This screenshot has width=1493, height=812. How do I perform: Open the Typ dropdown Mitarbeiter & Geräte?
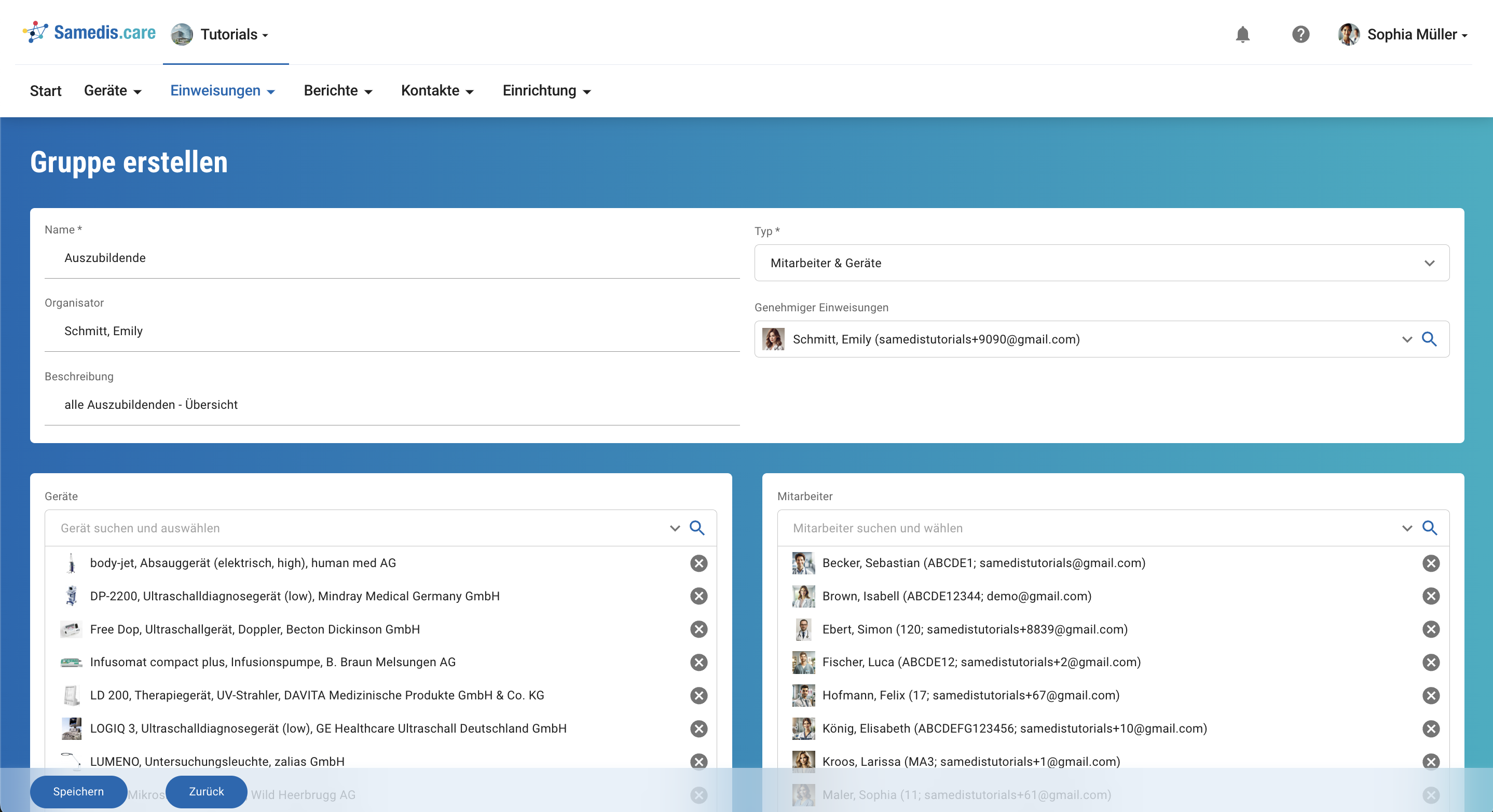pyautogui.click(x=1102, y=263)
